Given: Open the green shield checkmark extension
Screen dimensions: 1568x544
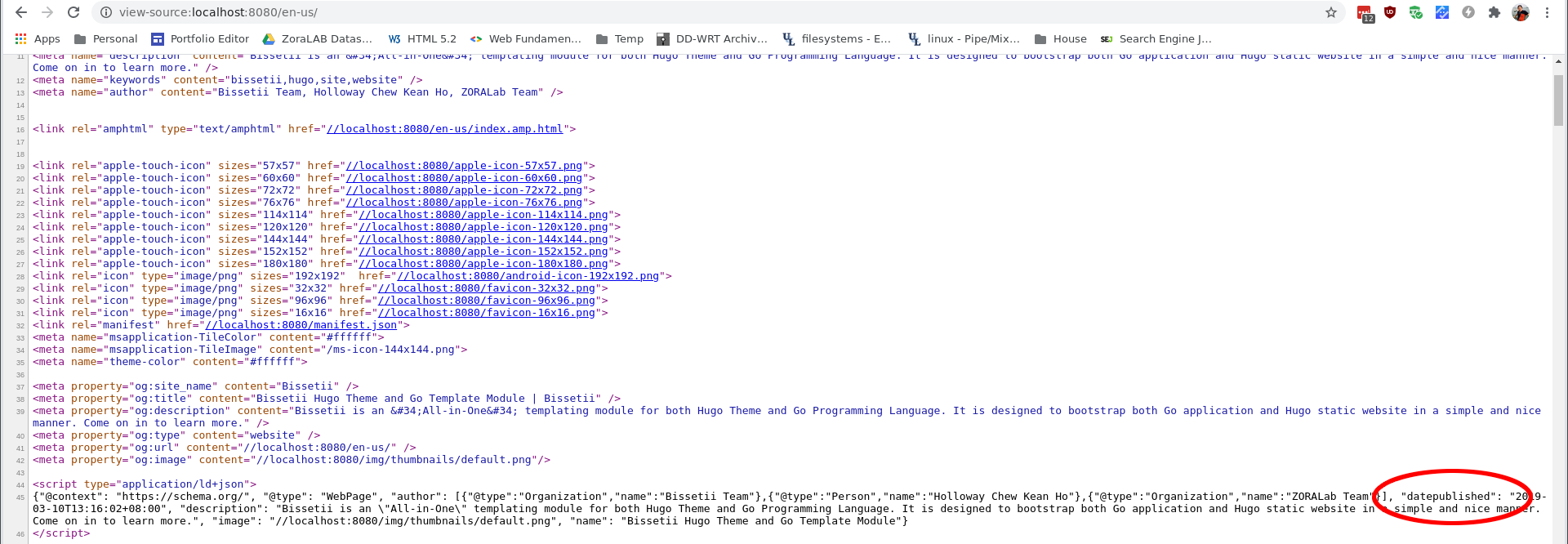Looking at the screenshot, I should (1416, 12).
